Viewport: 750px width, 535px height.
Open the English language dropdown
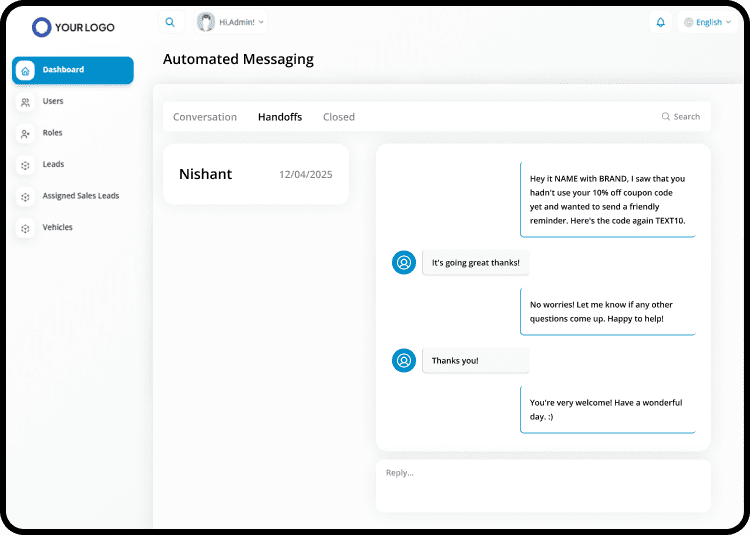[x=707, y=22]
